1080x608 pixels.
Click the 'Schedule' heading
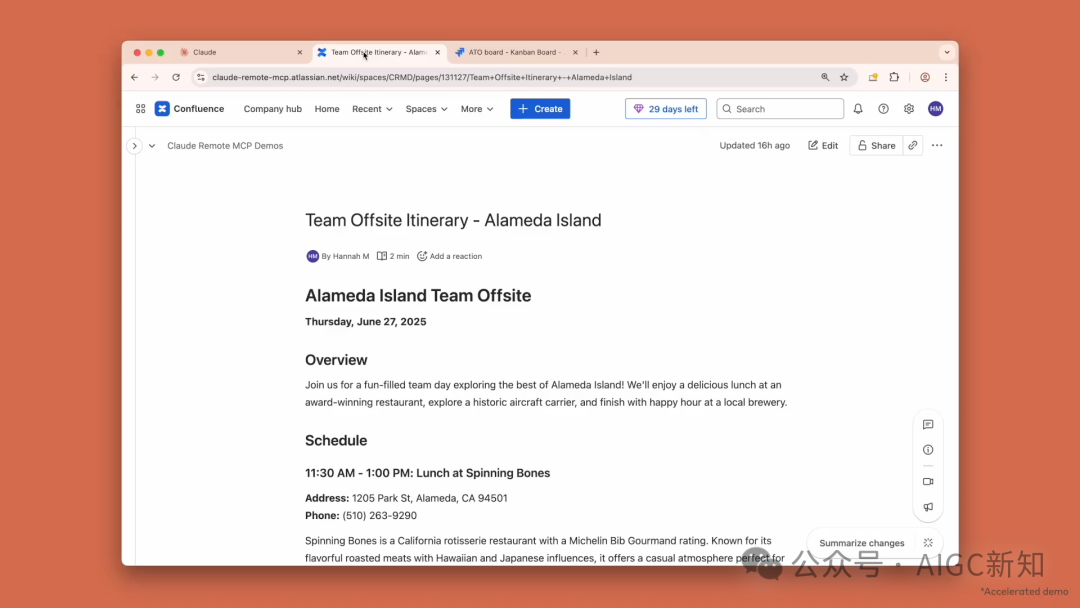pos(336,441)
